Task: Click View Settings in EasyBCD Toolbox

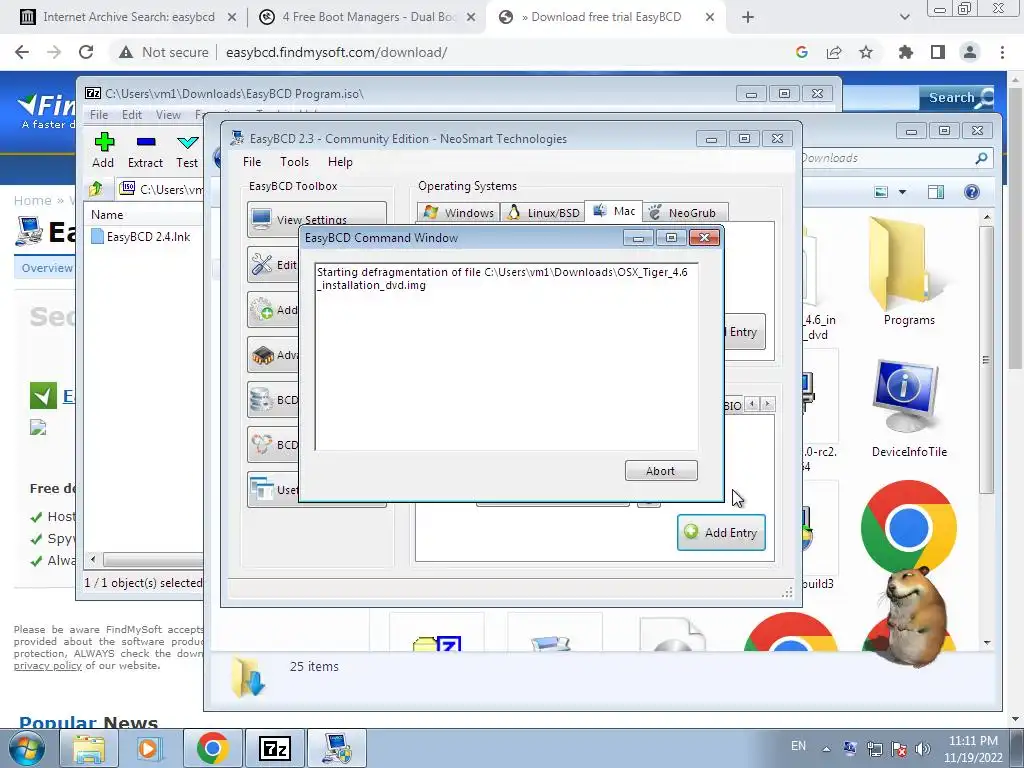Action: pos(317,219)
